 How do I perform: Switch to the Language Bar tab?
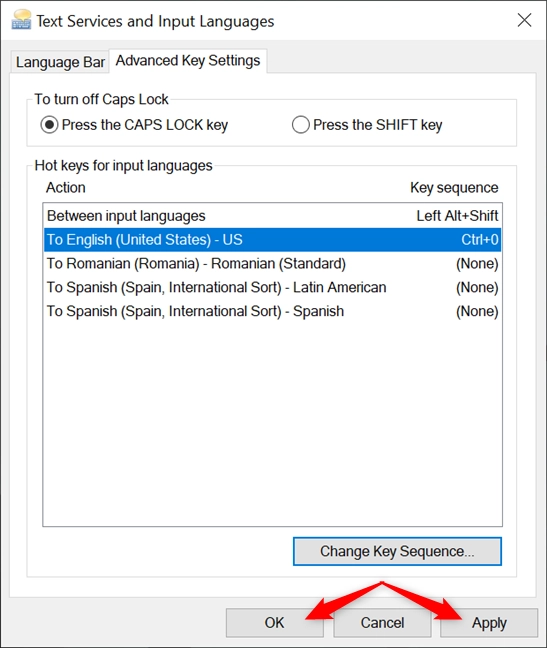(x=60, y=62)
